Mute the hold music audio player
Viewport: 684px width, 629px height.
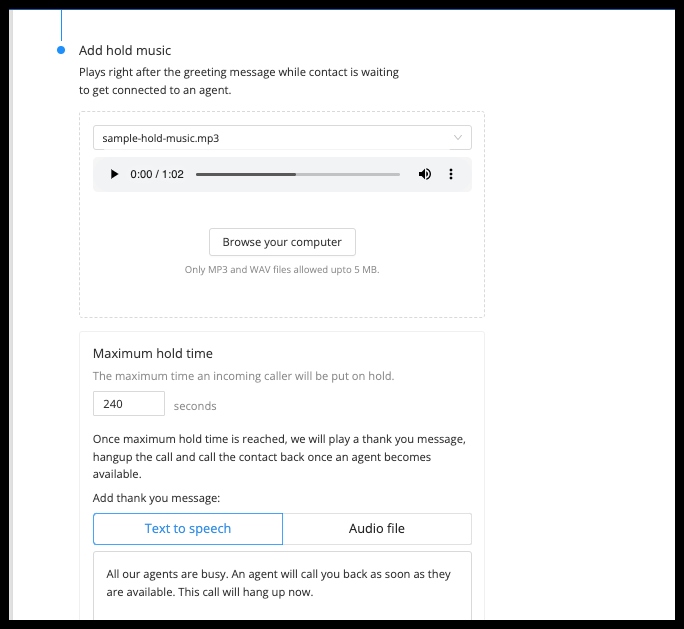[424, 174]
